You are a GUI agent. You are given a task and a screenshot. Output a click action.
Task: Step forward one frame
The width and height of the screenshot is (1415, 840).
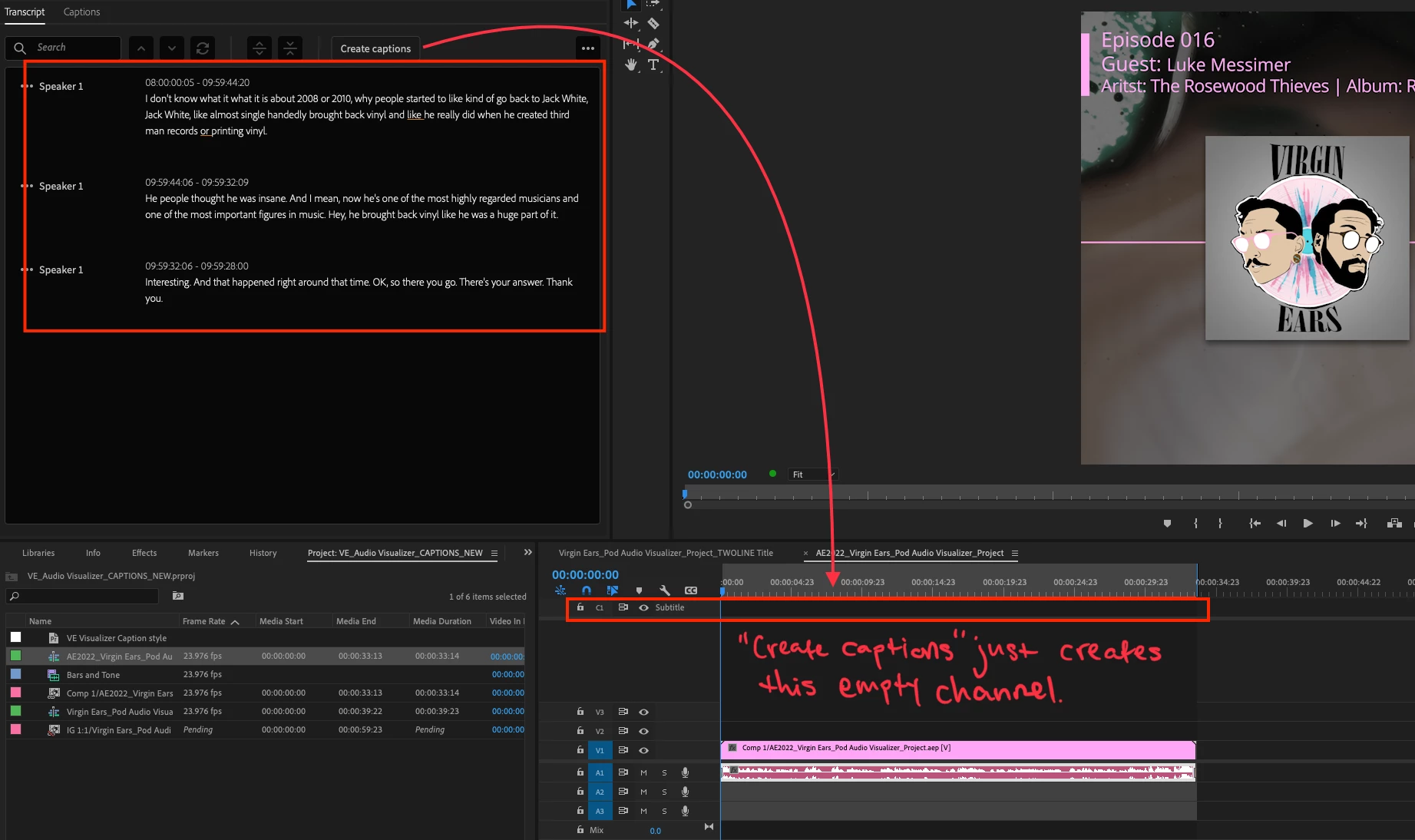(x=1335, y=524)
